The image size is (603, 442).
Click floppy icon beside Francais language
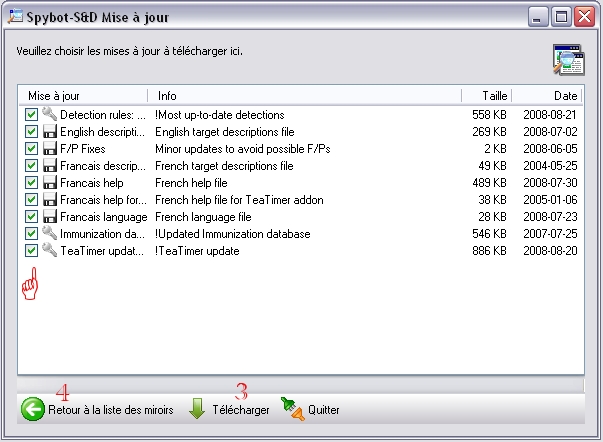(x=50, y=217)
